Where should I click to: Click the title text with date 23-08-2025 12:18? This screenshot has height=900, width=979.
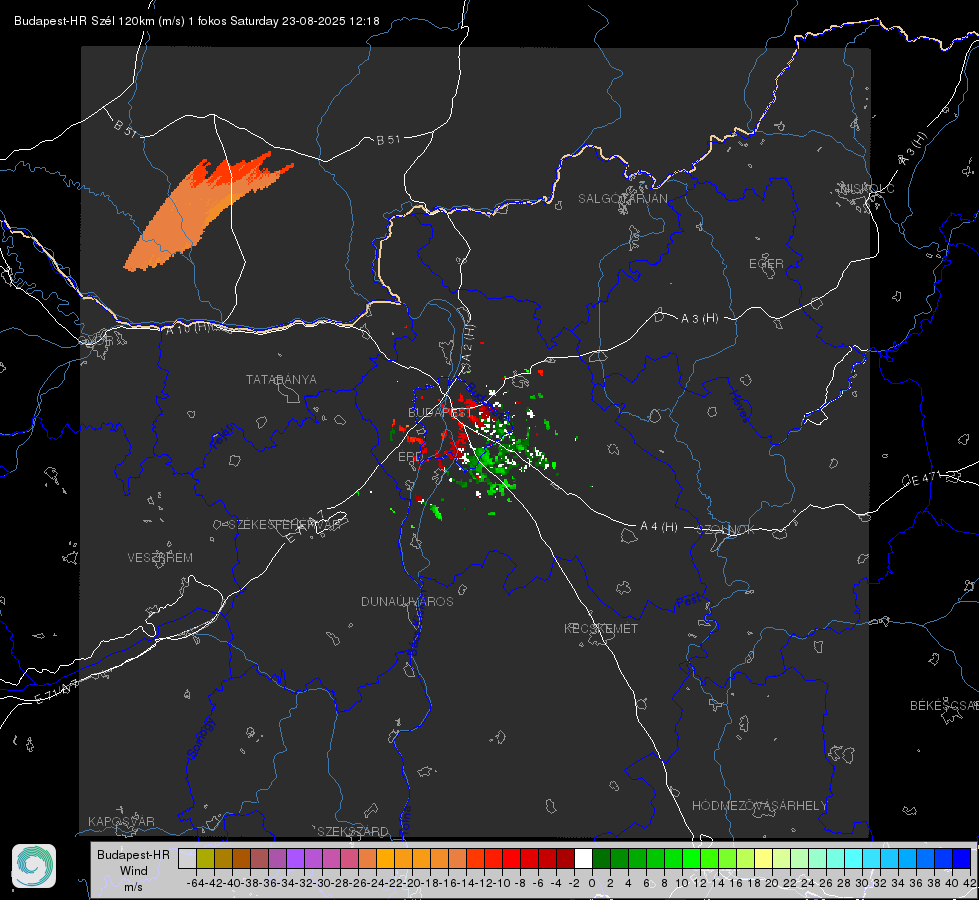197,21
